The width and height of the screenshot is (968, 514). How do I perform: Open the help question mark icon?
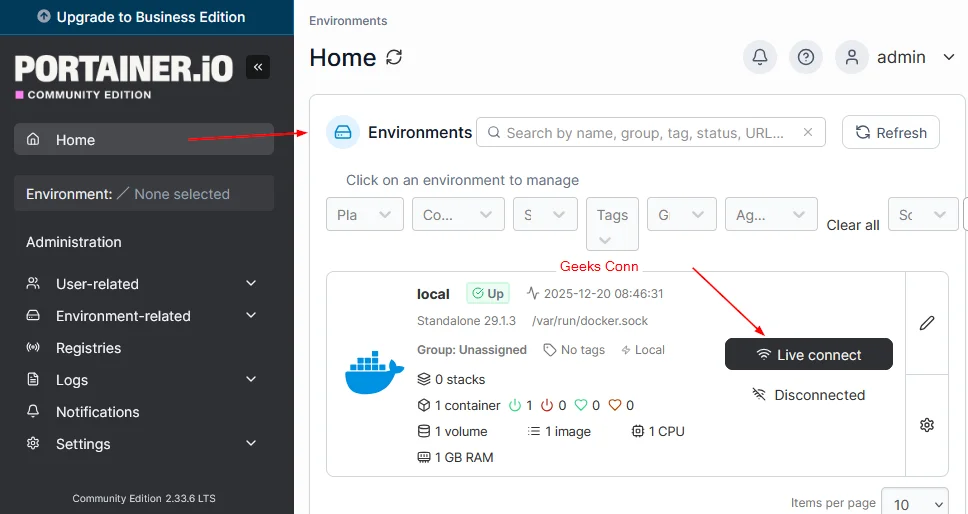[x=805, y=57]
